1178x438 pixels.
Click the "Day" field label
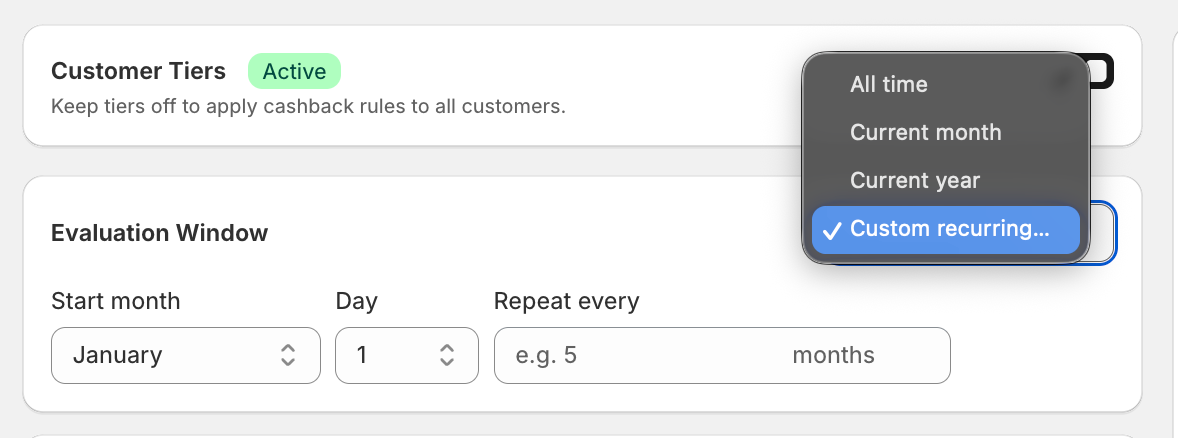tap(356, 301)
